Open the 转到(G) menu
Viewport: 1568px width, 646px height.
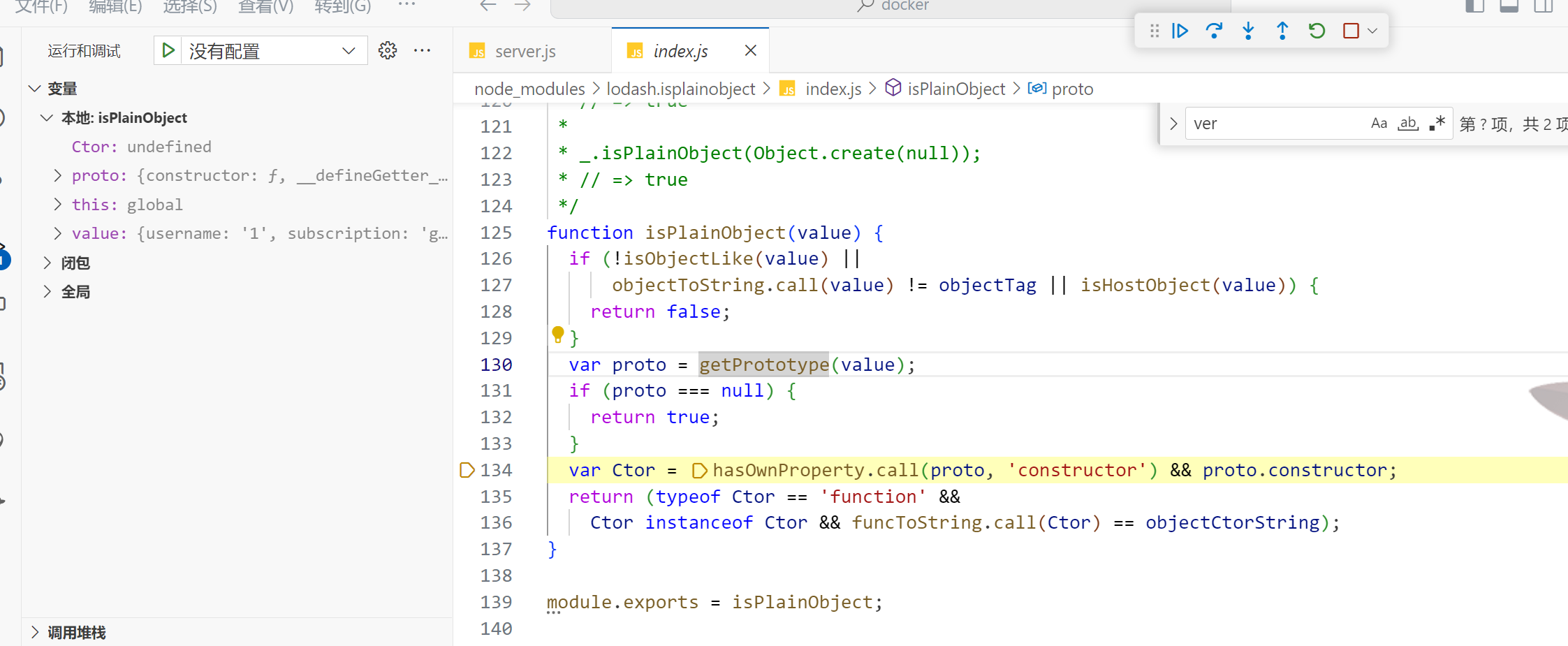pyautogui.click(x=342, y=6)
